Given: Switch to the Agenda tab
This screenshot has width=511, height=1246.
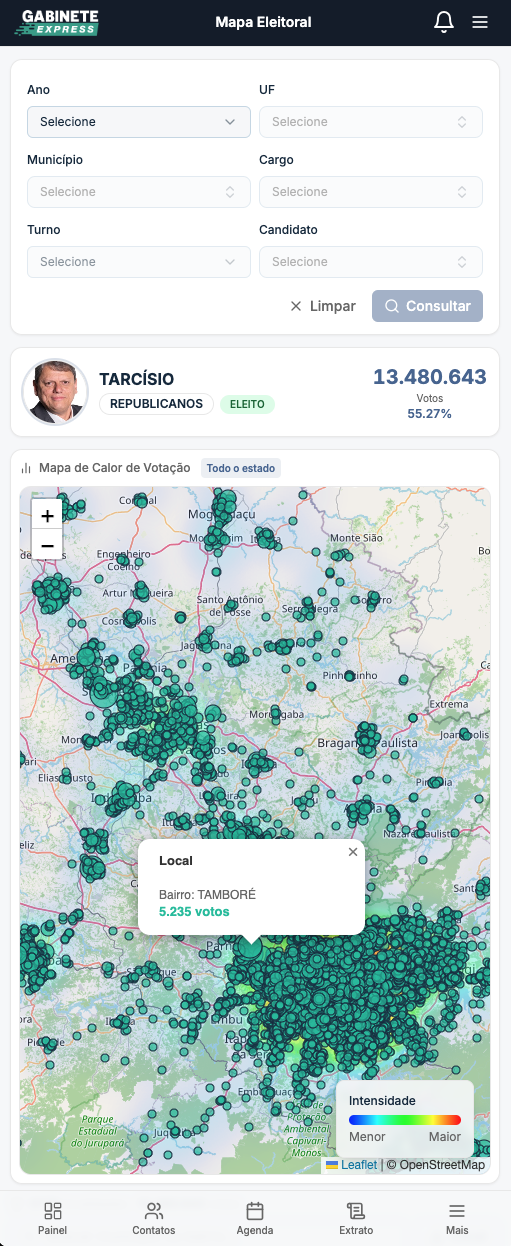Looking at the screenshot, I should 255,1218.
